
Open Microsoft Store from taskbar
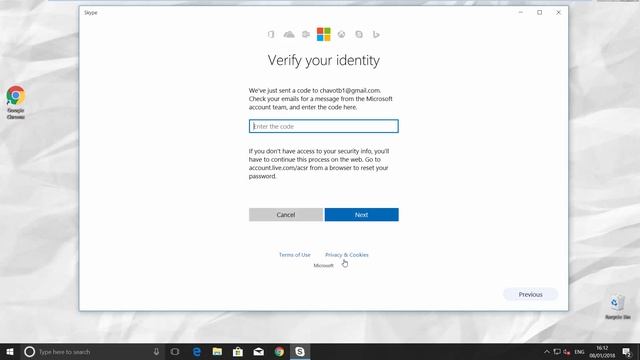point(238,351)
